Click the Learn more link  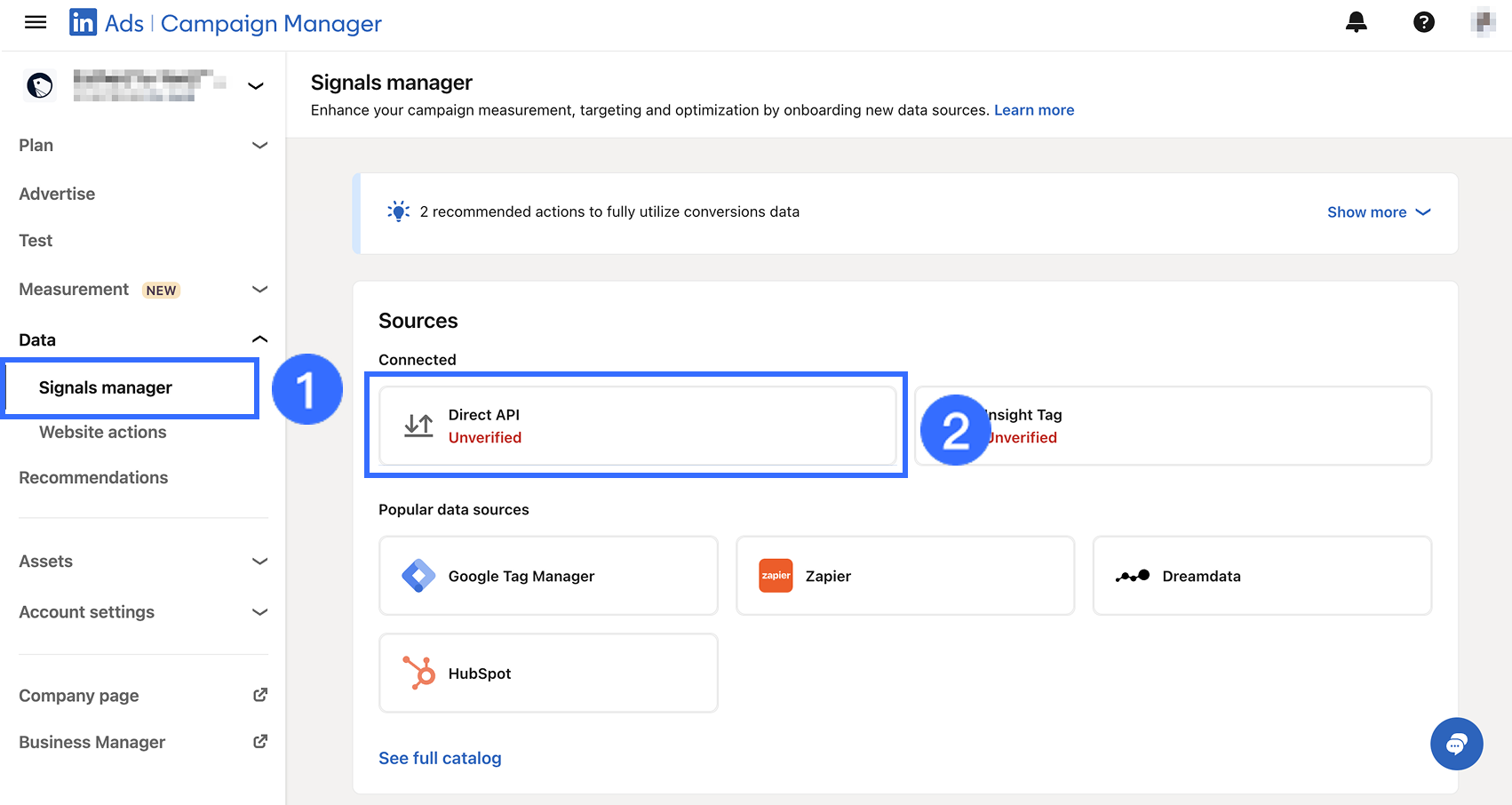pyautogui.click(x=1033, y=110)
